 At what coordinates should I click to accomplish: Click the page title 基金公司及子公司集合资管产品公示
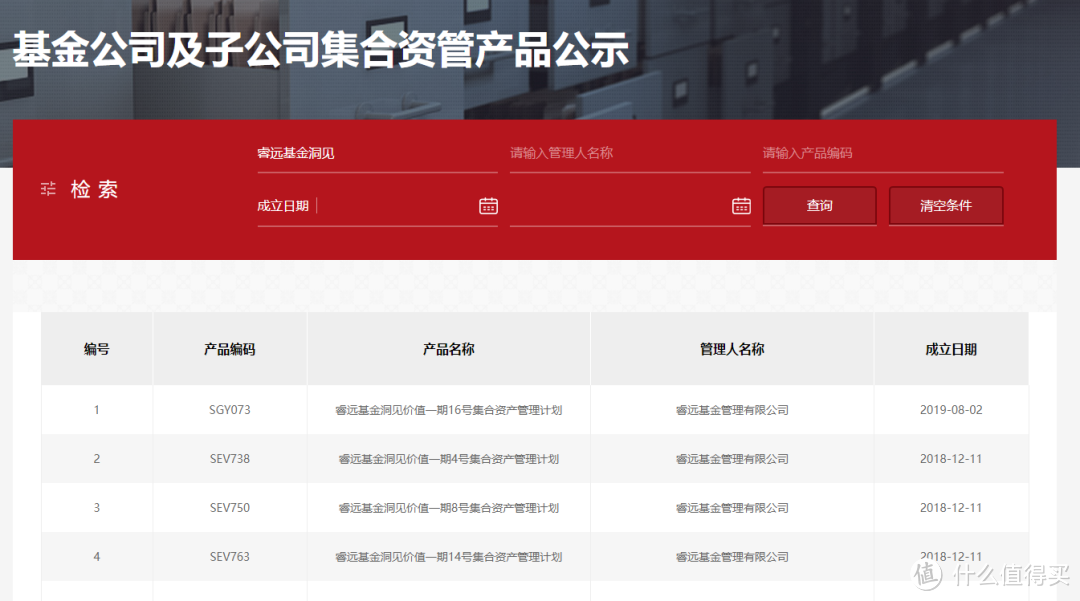321,50
